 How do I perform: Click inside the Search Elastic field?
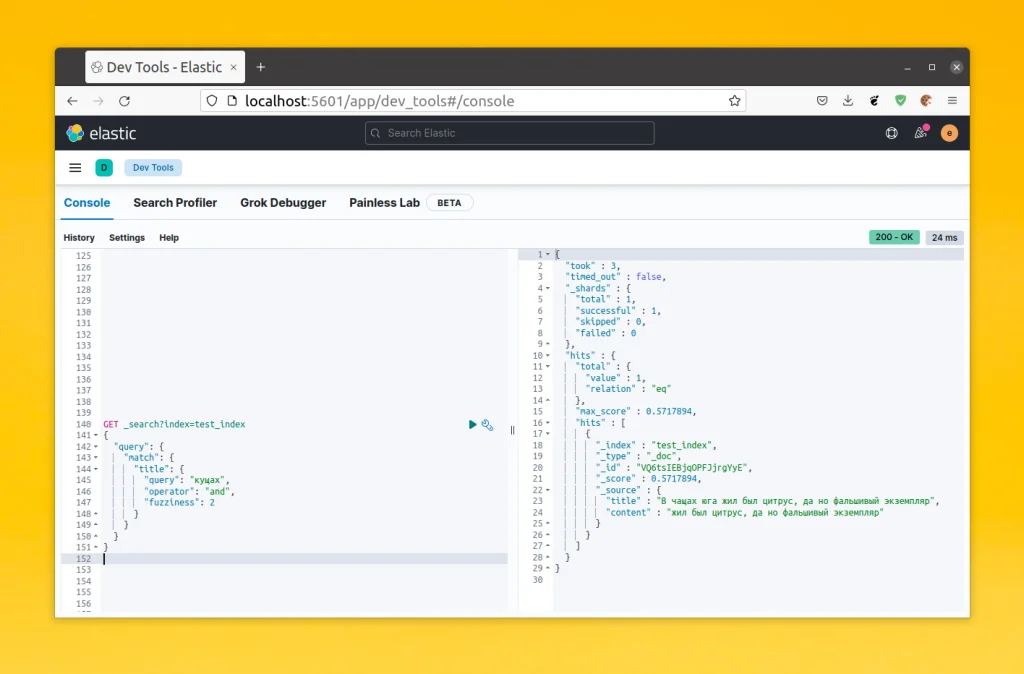509,132
